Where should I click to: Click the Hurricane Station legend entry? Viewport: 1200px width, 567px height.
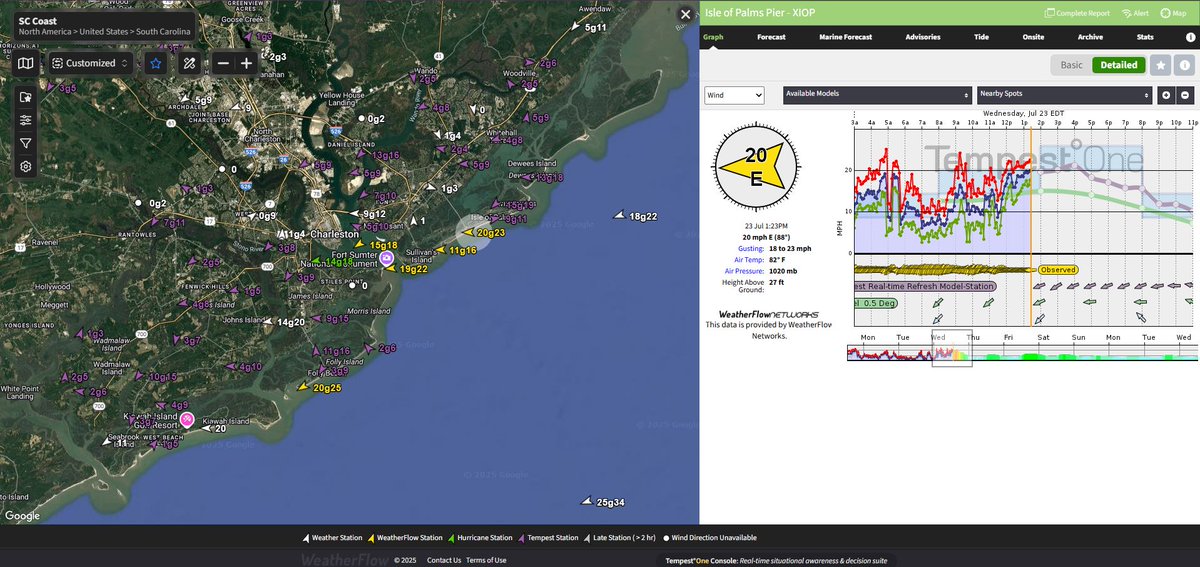click(x=480, y=538)
